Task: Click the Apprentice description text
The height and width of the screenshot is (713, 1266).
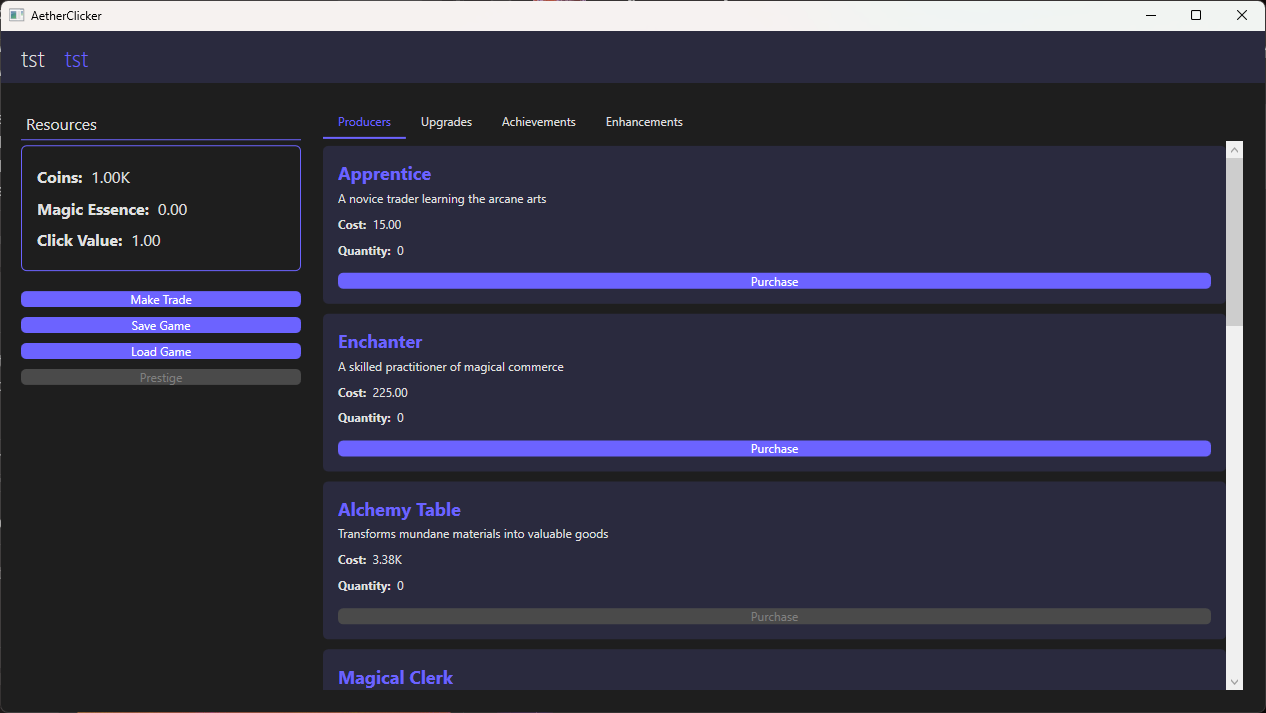Action: coord(442,199)
